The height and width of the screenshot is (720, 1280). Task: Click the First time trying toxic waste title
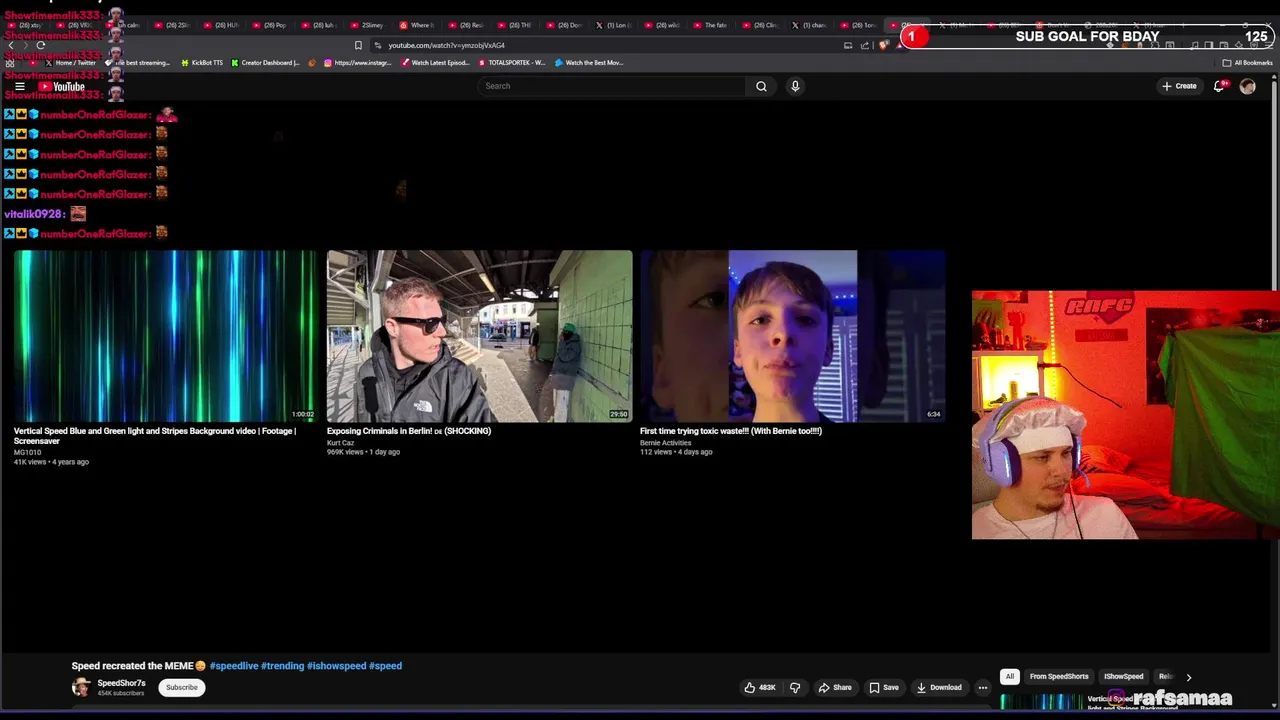(731, 431)
